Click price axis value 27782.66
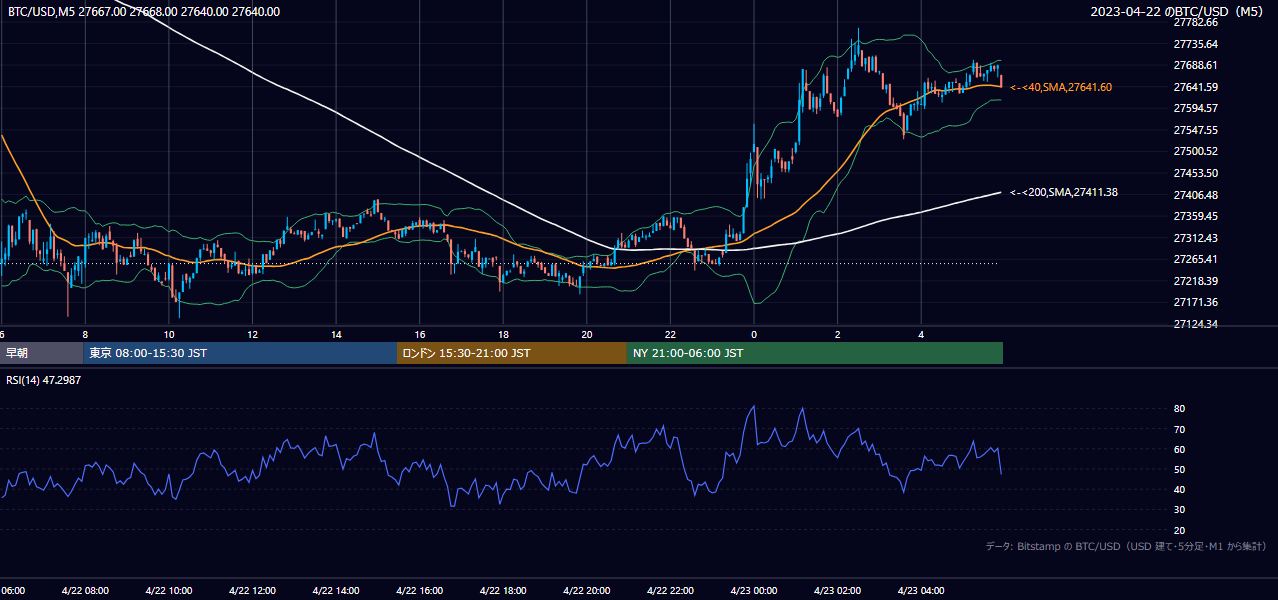The height and width of the screenshot is (600, 1278). tap(1195, 22)
